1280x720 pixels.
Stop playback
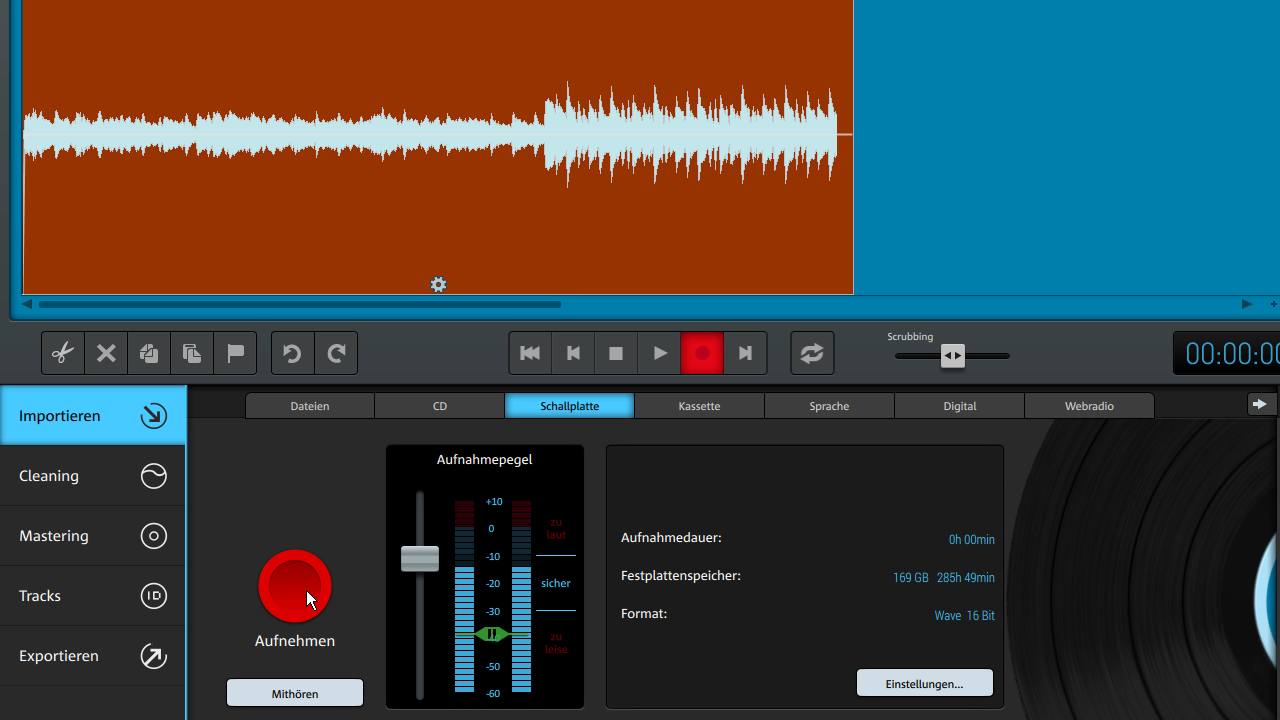tap(616, 353)
